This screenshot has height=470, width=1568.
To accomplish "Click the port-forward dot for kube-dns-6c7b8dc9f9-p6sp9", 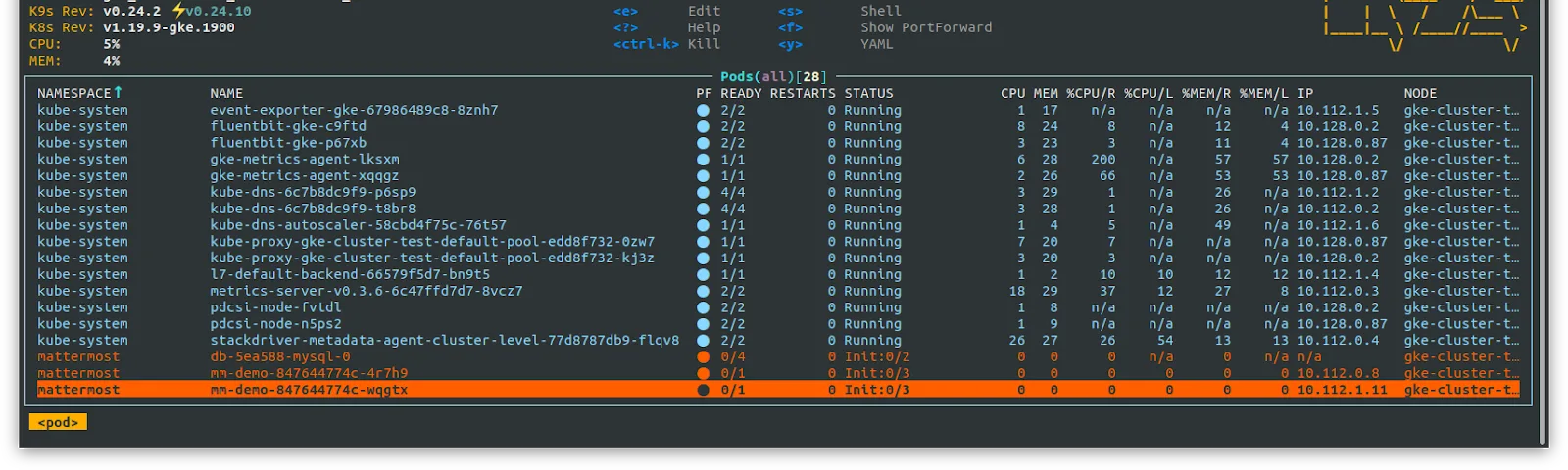I will click(x=703, y=193).
